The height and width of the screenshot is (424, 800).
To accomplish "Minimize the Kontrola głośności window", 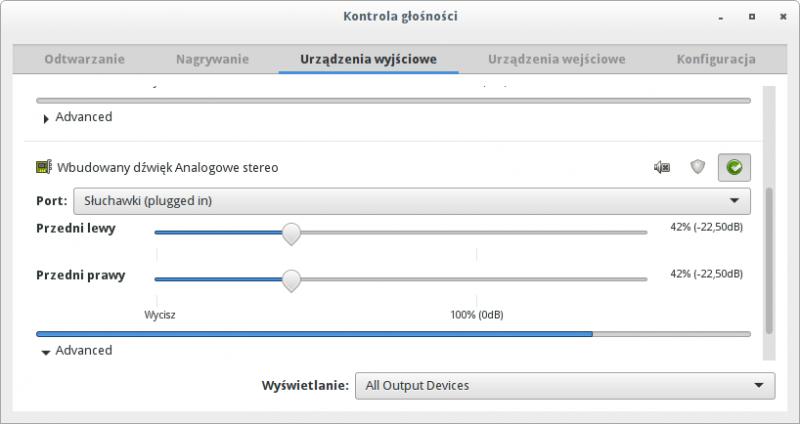I will point(720,17).
